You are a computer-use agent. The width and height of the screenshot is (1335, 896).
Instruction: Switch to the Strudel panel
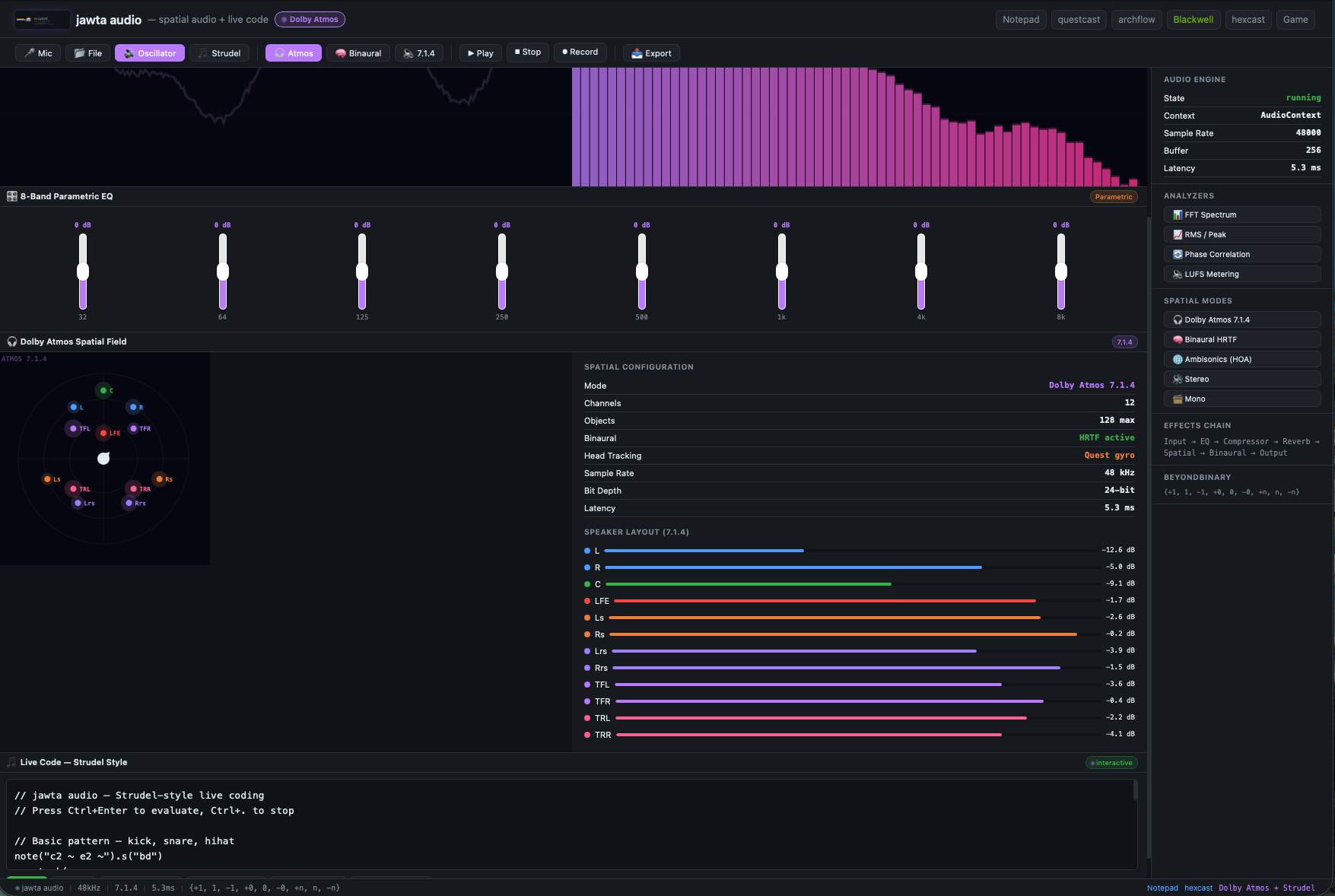(219, 52)
